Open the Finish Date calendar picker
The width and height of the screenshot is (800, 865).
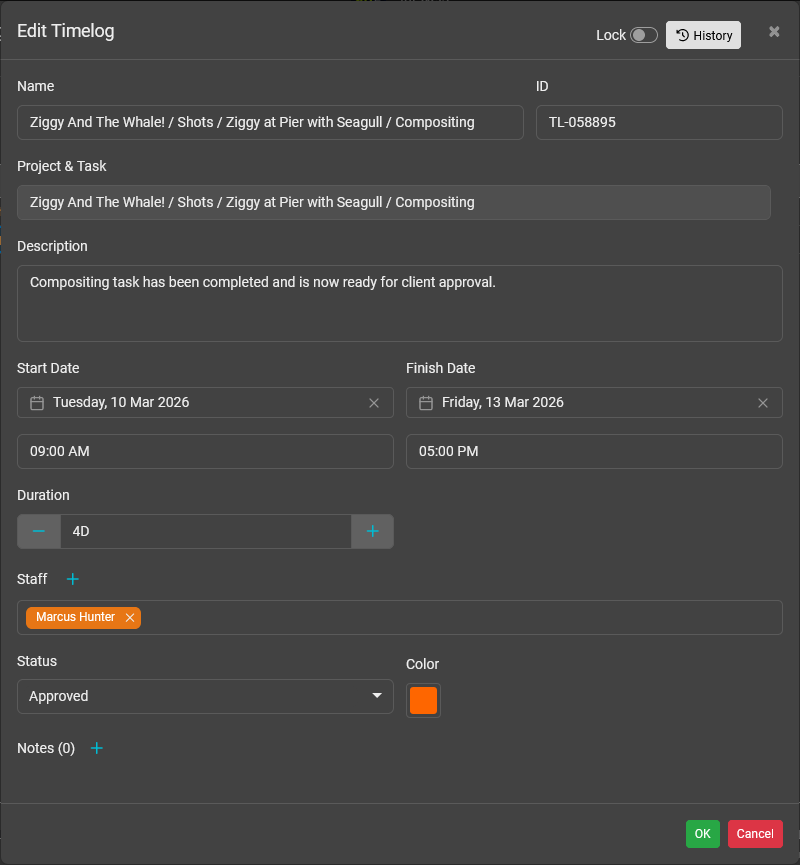pyautogui.click(x=426, y=403)
